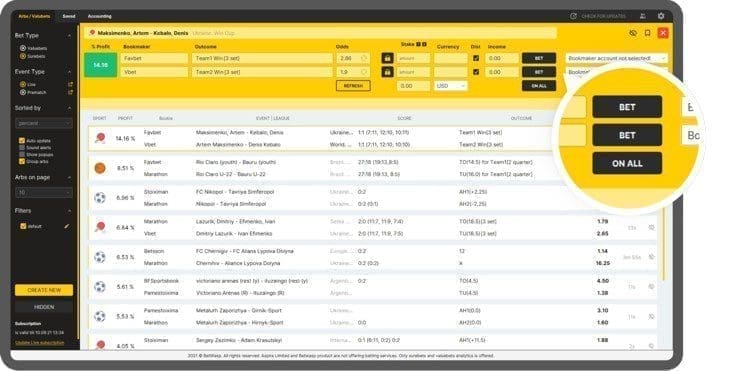Screen dimensions: 740x371
Task: Click the hide icon on the Lazurik - Efimenko row
Action: 651,228
